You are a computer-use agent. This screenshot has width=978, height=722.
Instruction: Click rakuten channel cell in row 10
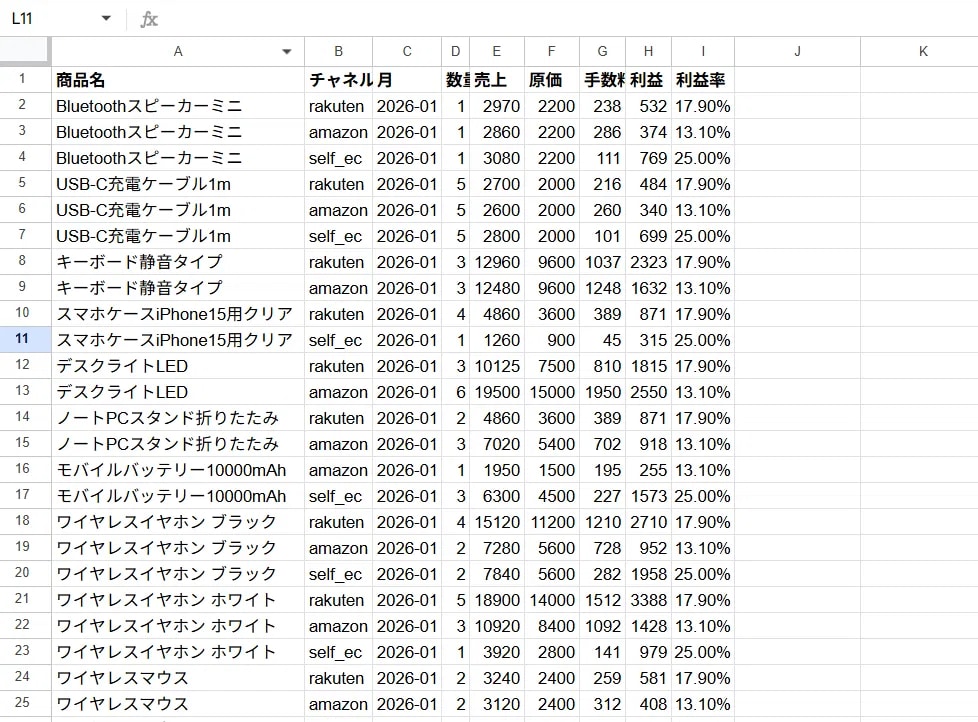pos(339,314)
